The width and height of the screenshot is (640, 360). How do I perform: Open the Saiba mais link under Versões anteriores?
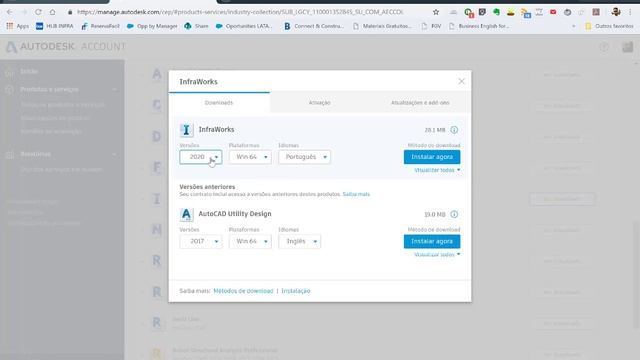(356, 194)
